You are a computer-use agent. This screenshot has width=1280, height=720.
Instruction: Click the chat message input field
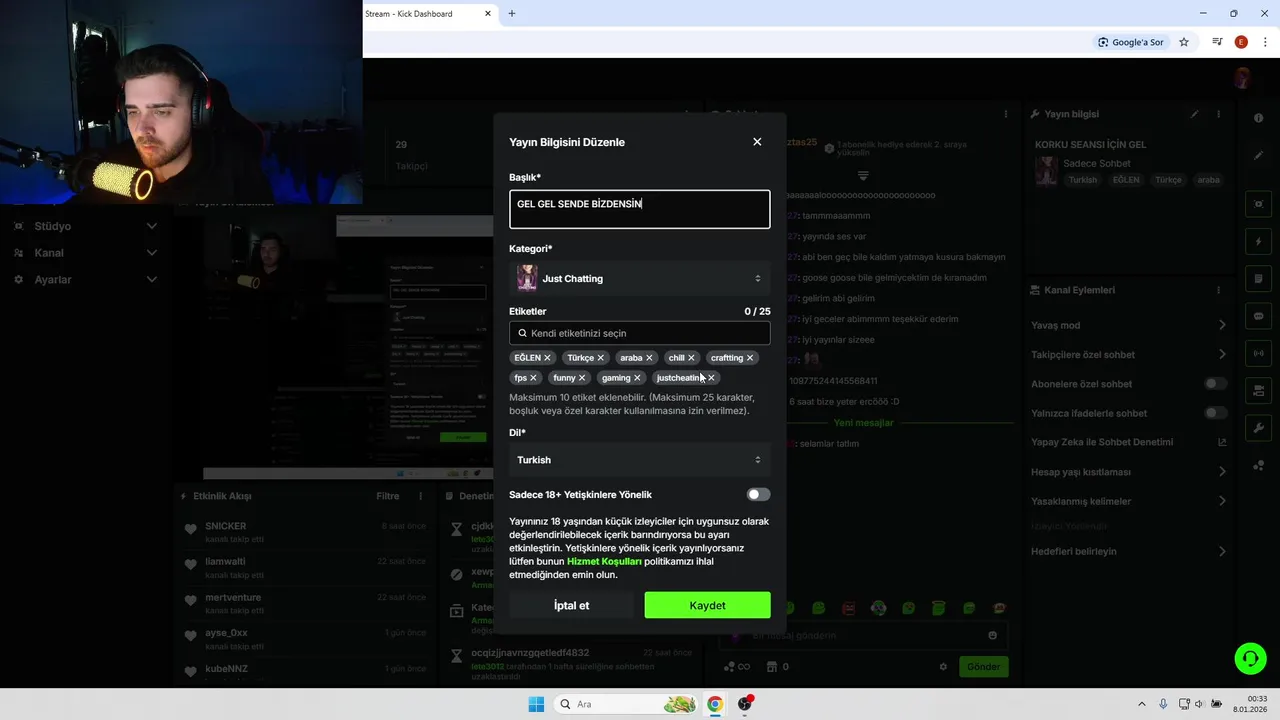(863, 635)
